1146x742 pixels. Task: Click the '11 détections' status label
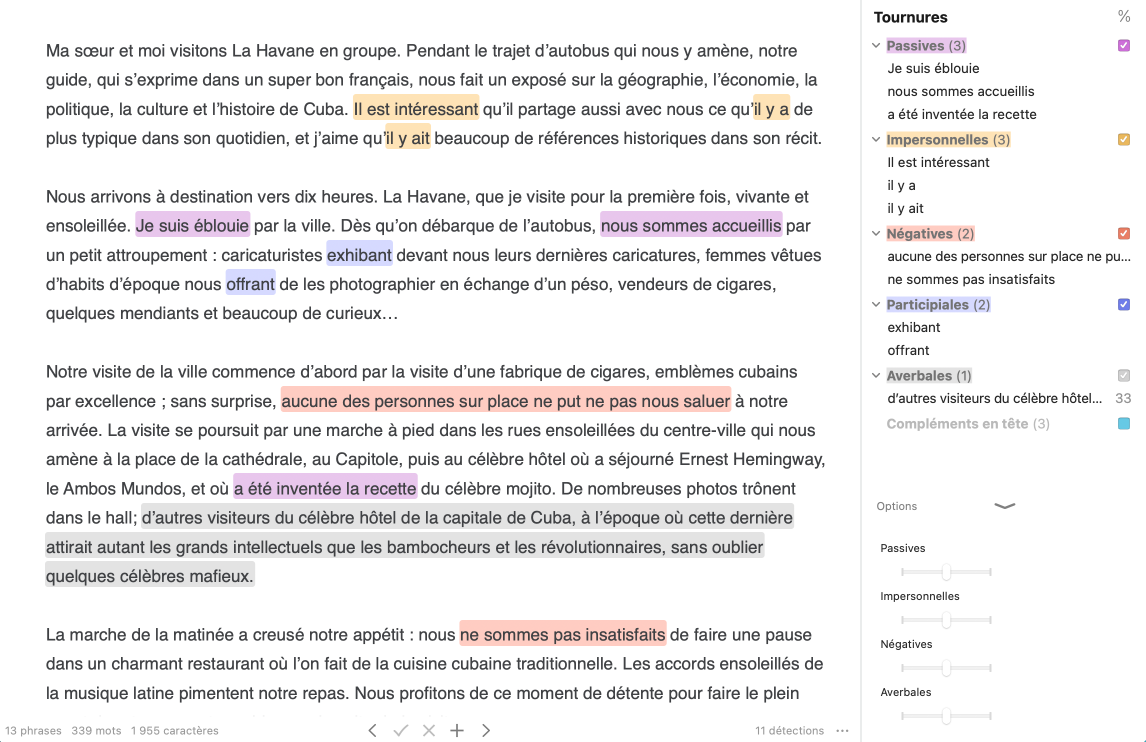(x=789, y=730)
